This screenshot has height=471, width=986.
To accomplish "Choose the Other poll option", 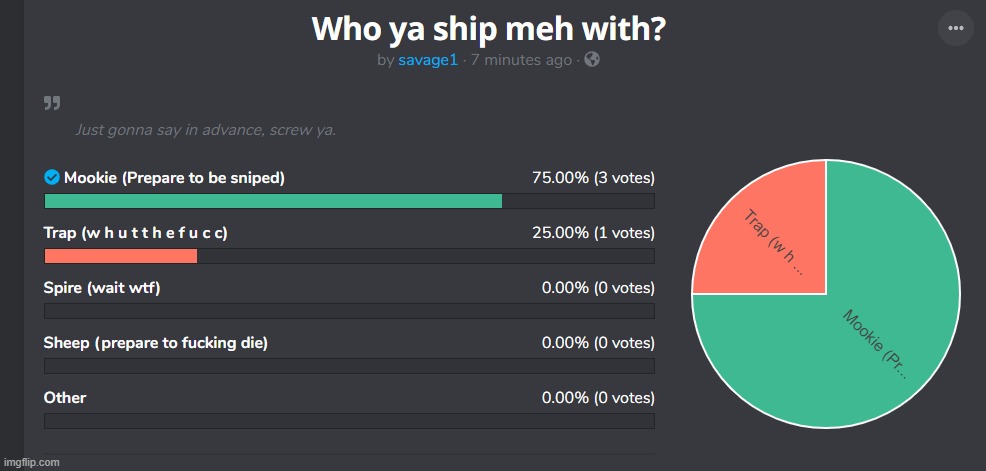I will click(x=65, y=397).
